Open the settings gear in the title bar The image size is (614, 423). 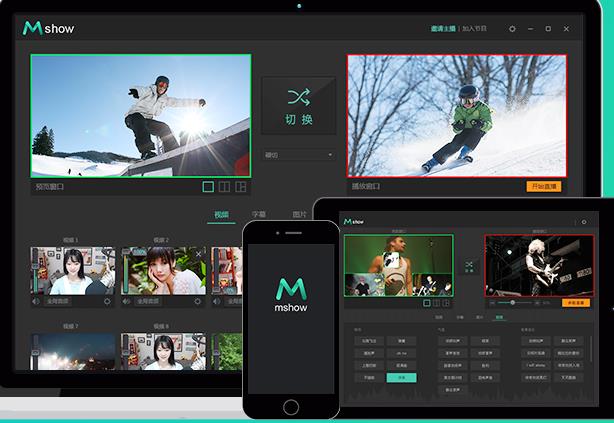click(x=513, y=29)
